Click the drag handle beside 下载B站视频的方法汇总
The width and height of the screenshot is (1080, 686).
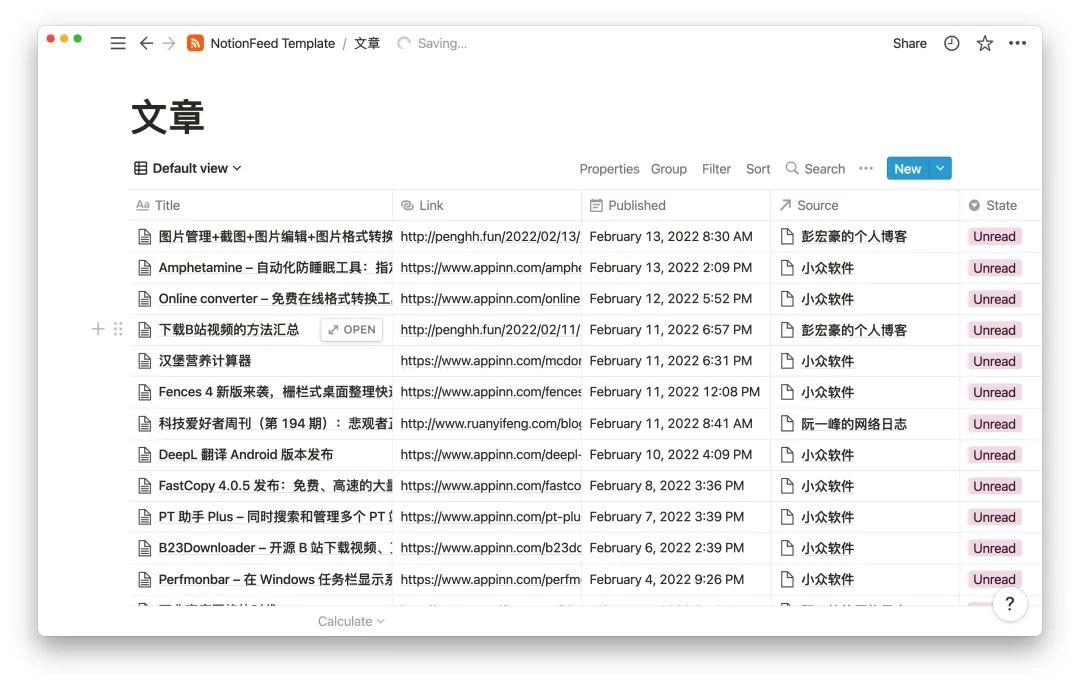[117, 328]
